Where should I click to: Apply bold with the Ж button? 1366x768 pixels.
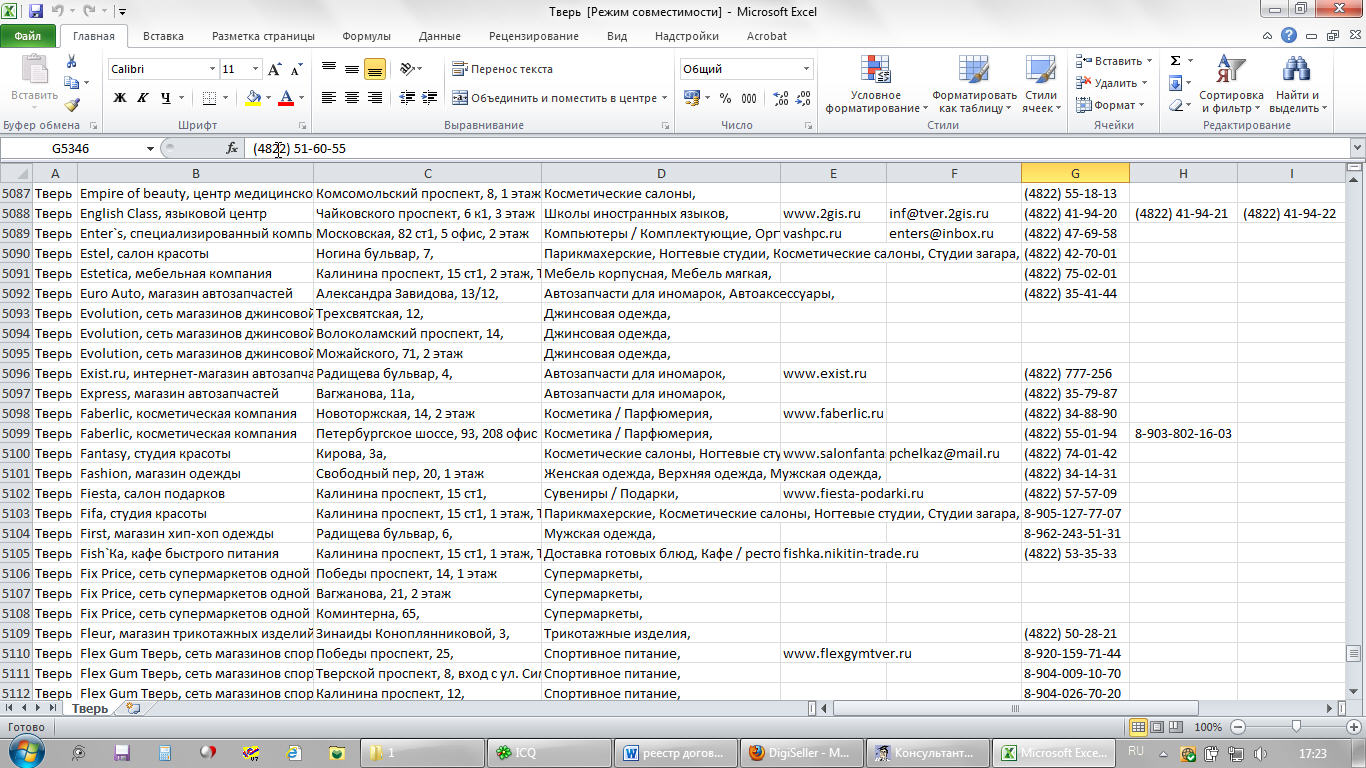pos(120,98)
